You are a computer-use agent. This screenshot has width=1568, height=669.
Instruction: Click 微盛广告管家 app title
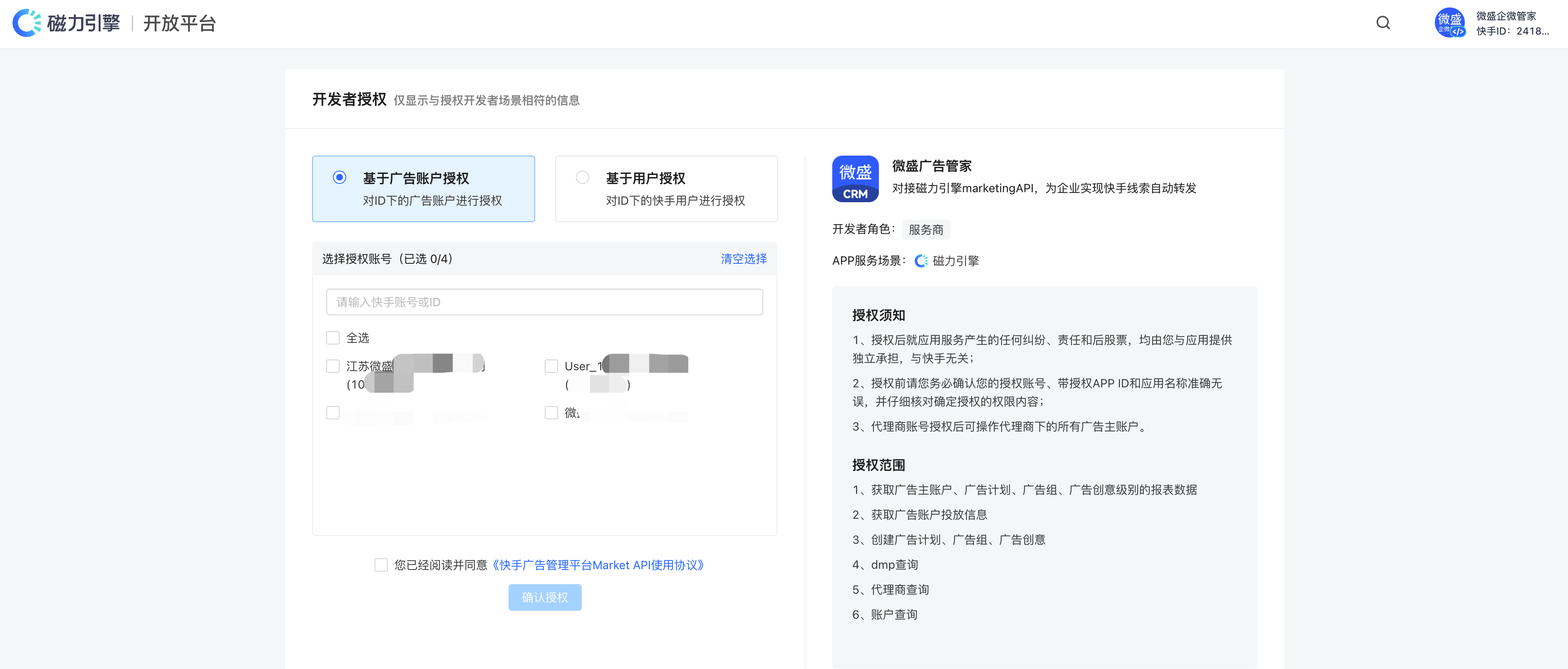point(931,166)
